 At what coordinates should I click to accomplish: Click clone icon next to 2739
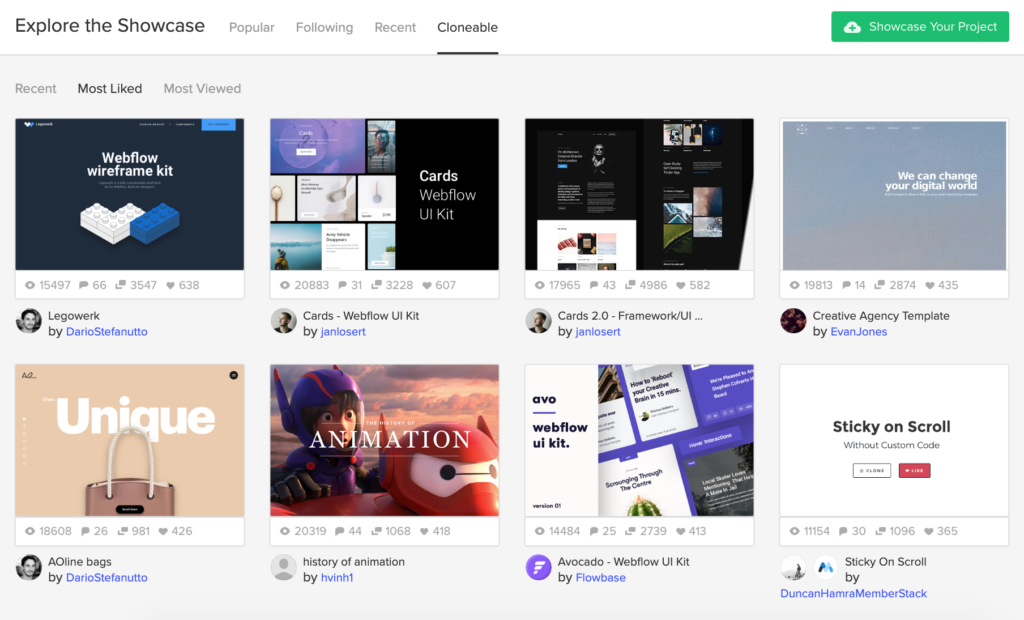point(630,531)
